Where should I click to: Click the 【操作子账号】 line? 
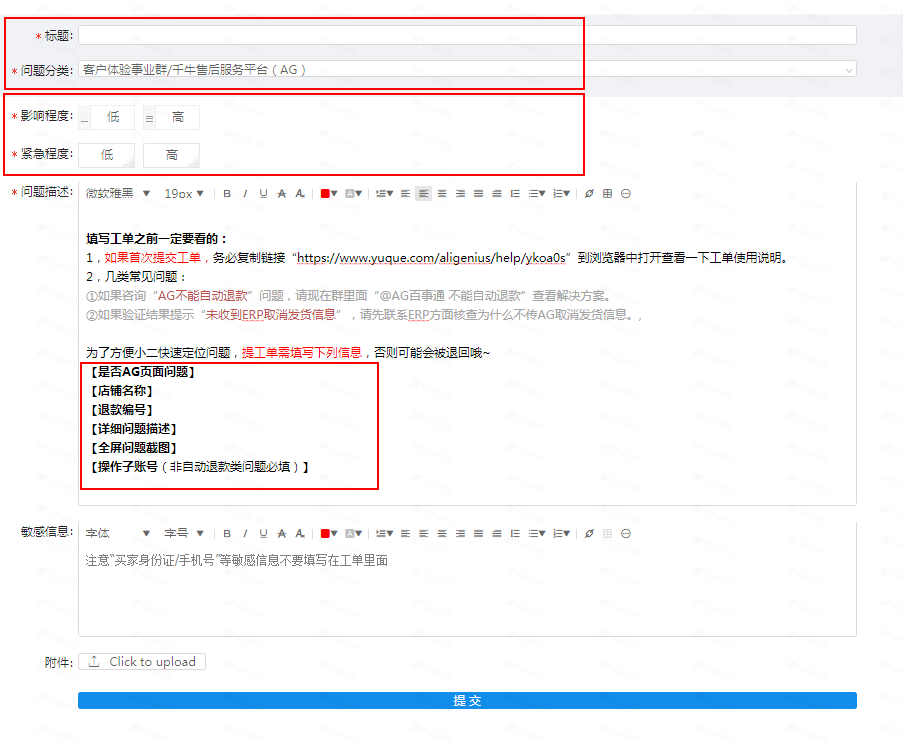point(198,467)
